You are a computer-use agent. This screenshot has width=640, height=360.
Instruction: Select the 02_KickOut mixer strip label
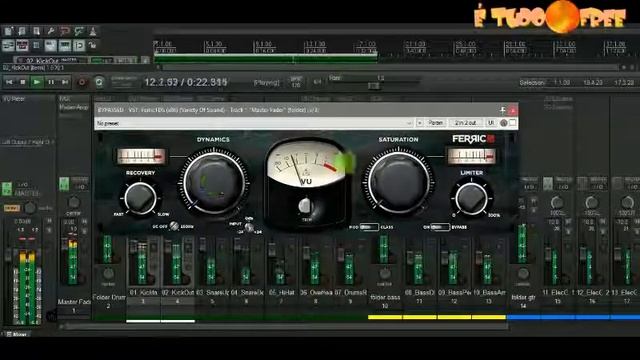coord(178,293)
